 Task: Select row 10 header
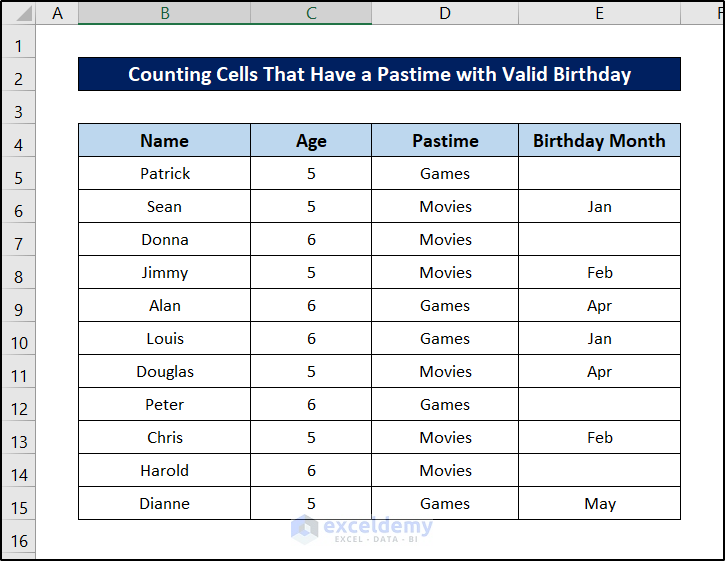(x=18, y=343)
